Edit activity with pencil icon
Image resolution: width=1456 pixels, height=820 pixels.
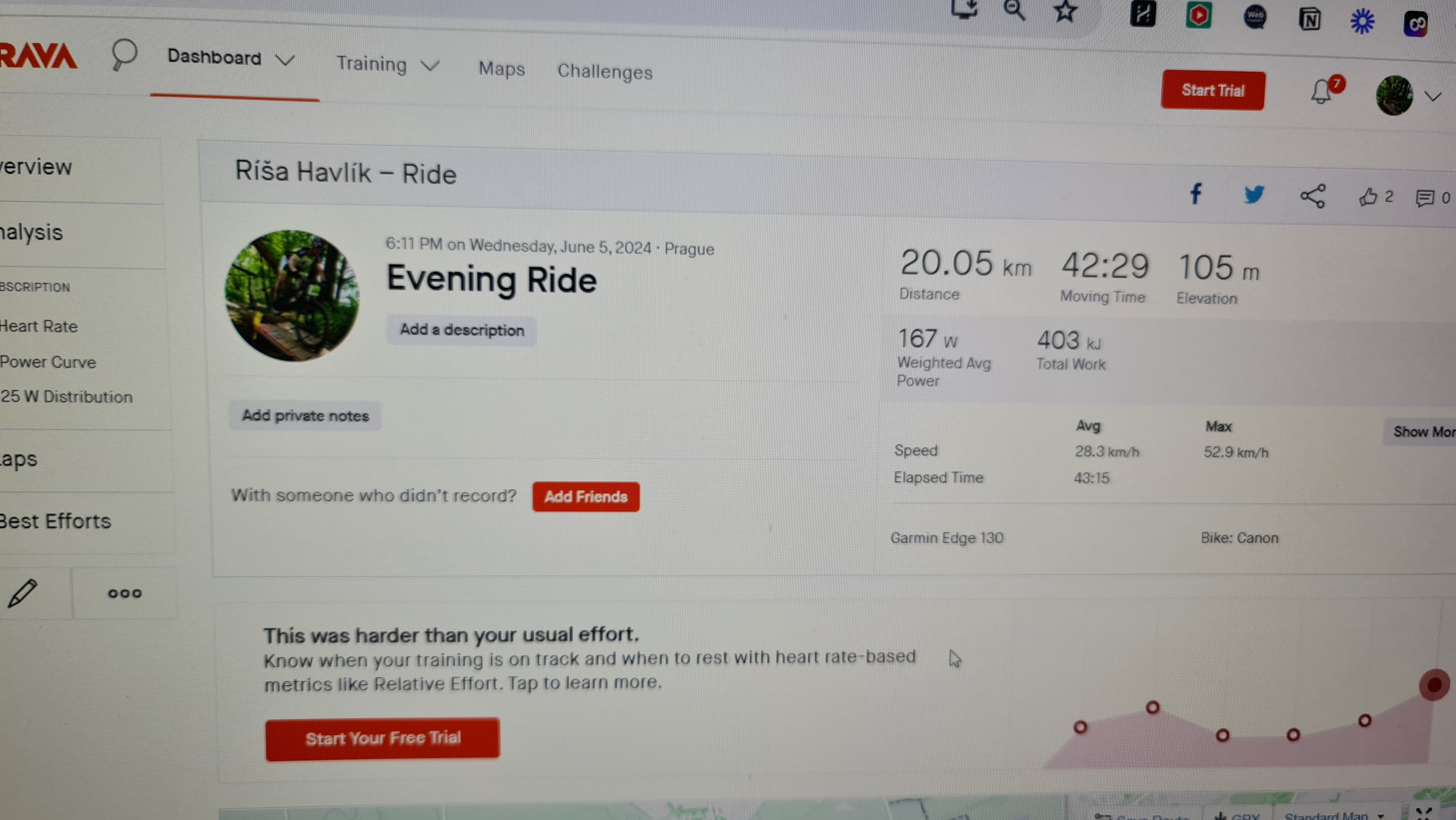point(23,593)
